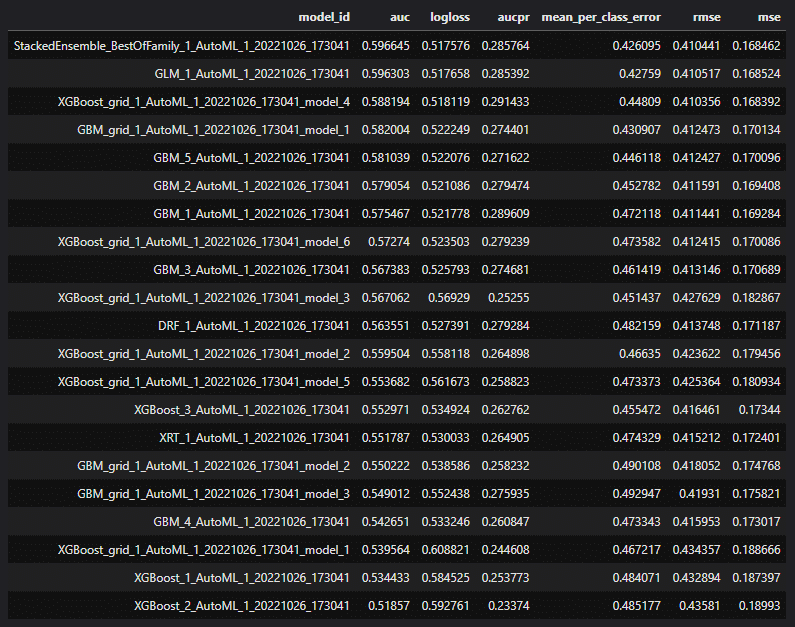Viewport: 795px width, 627px height.
Task: Select GBM_grid_1 model_2 model id
Action: click(x=213, y=466)
